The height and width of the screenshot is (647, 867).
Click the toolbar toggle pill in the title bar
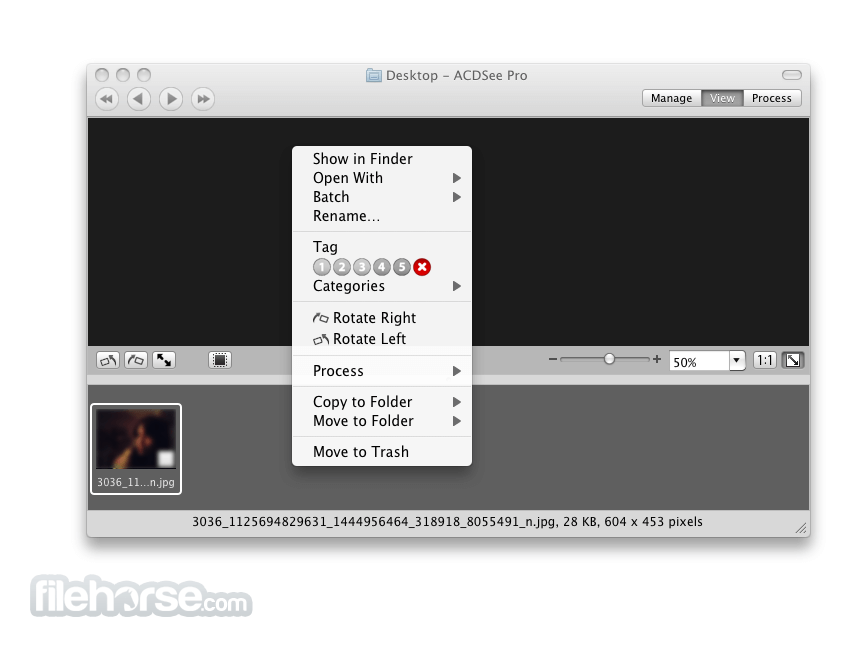(791, 75)
